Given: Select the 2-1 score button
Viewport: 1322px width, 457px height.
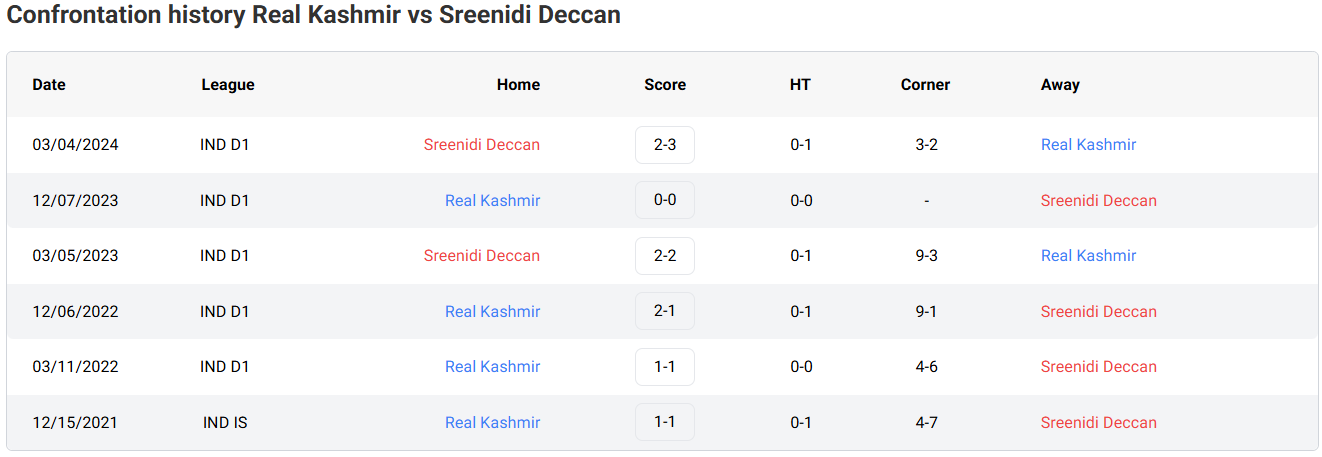Looking at the screenshot, I should (664, 311).
